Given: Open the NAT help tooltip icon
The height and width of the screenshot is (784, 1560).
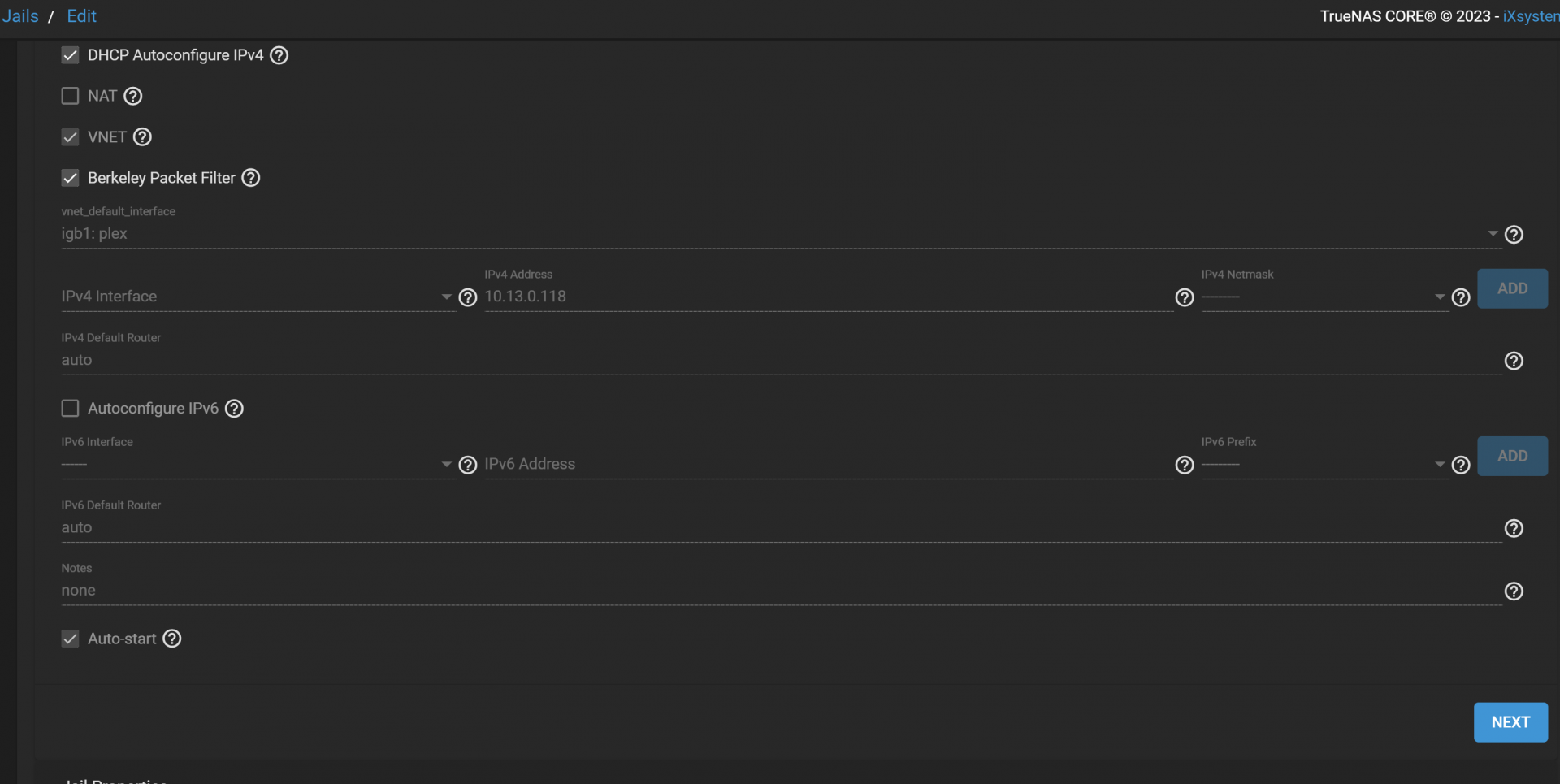Looking at the screenshot, I should coord(133,96).
